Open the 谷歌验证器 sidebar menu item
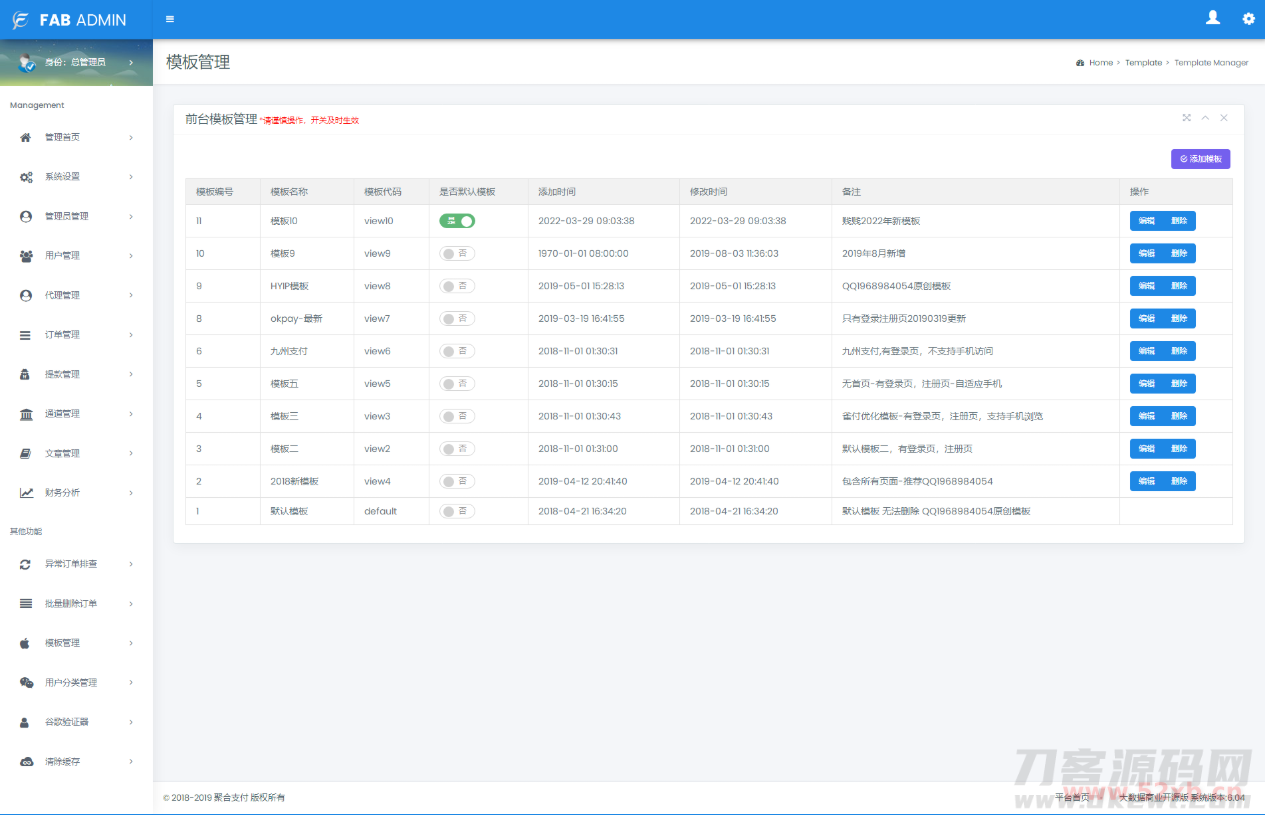The height and width of the screenshot is (815, 1265). tap(66, 722)
